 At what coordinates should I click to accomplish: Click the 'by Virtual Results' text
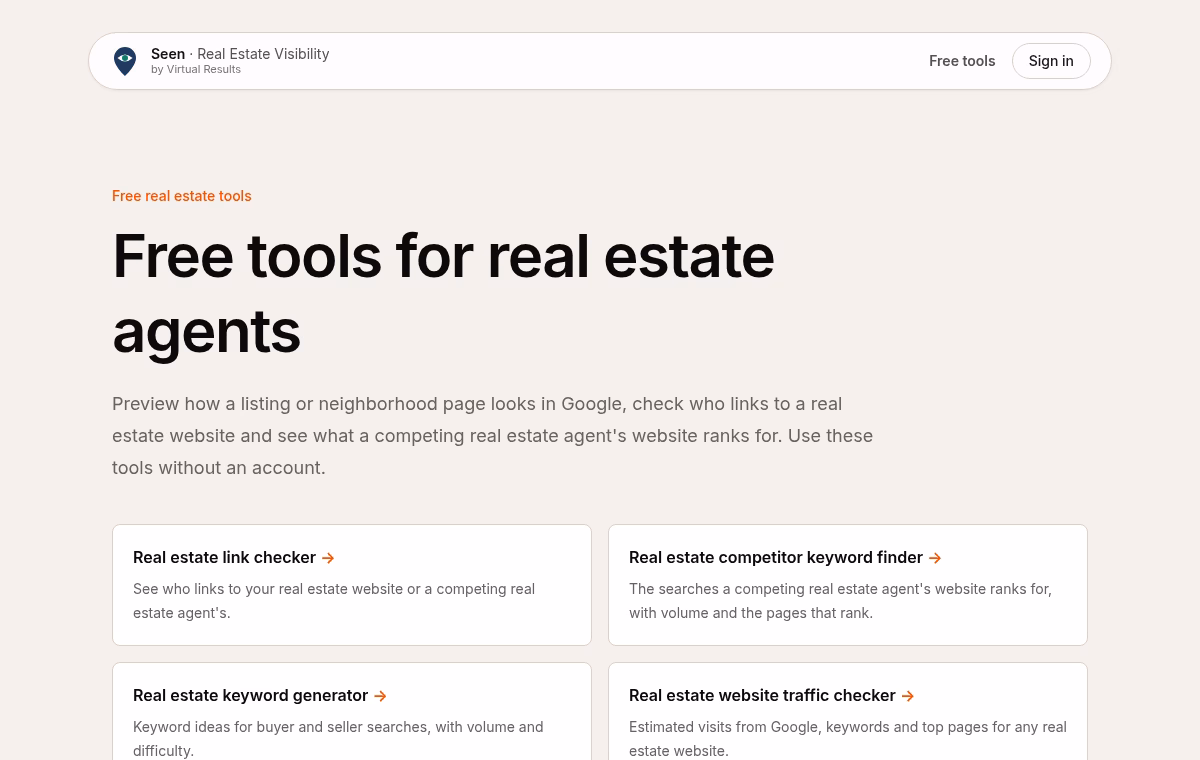(196, 70)
